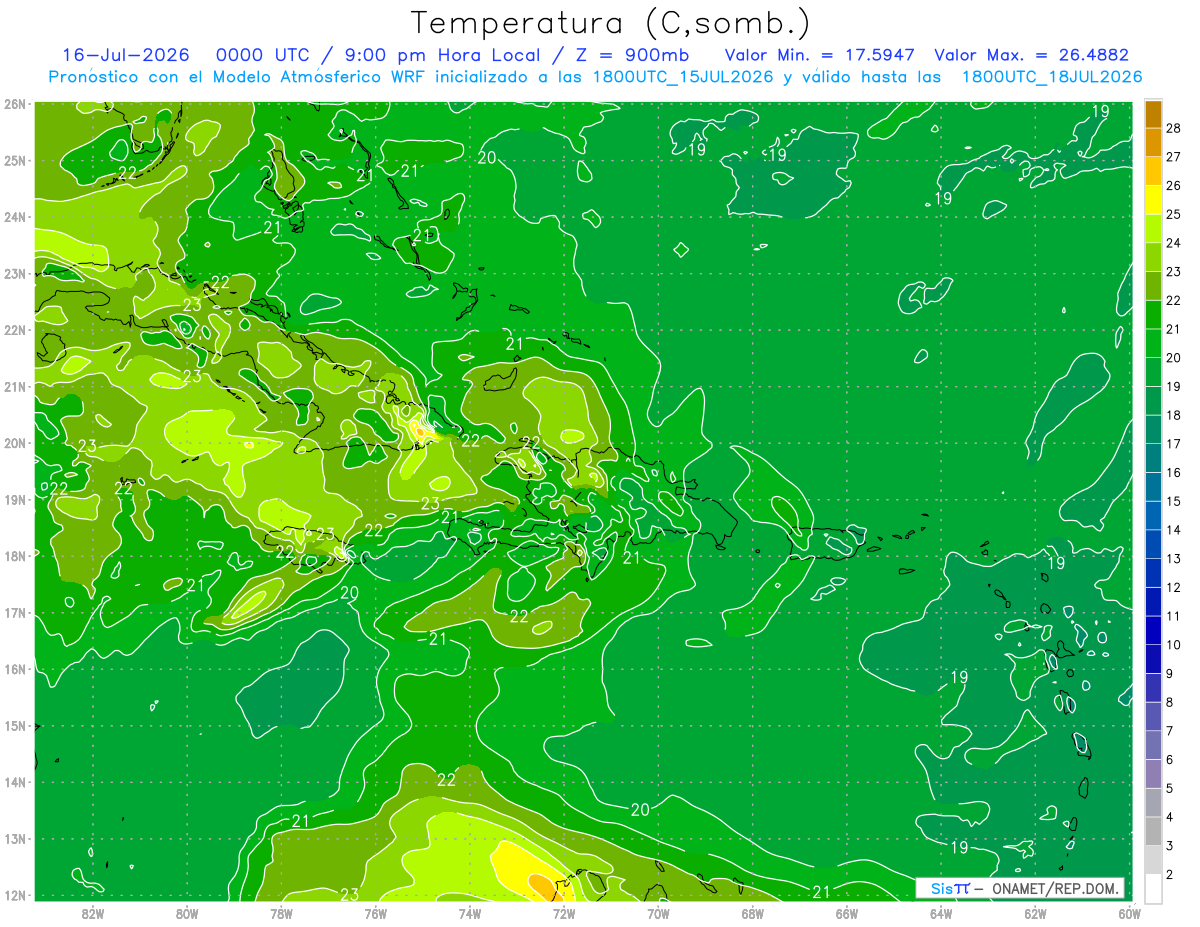This screenshot has height=927, width=1200.
Task: Click the 22N latitude axis label
Action: click(14, 330)
